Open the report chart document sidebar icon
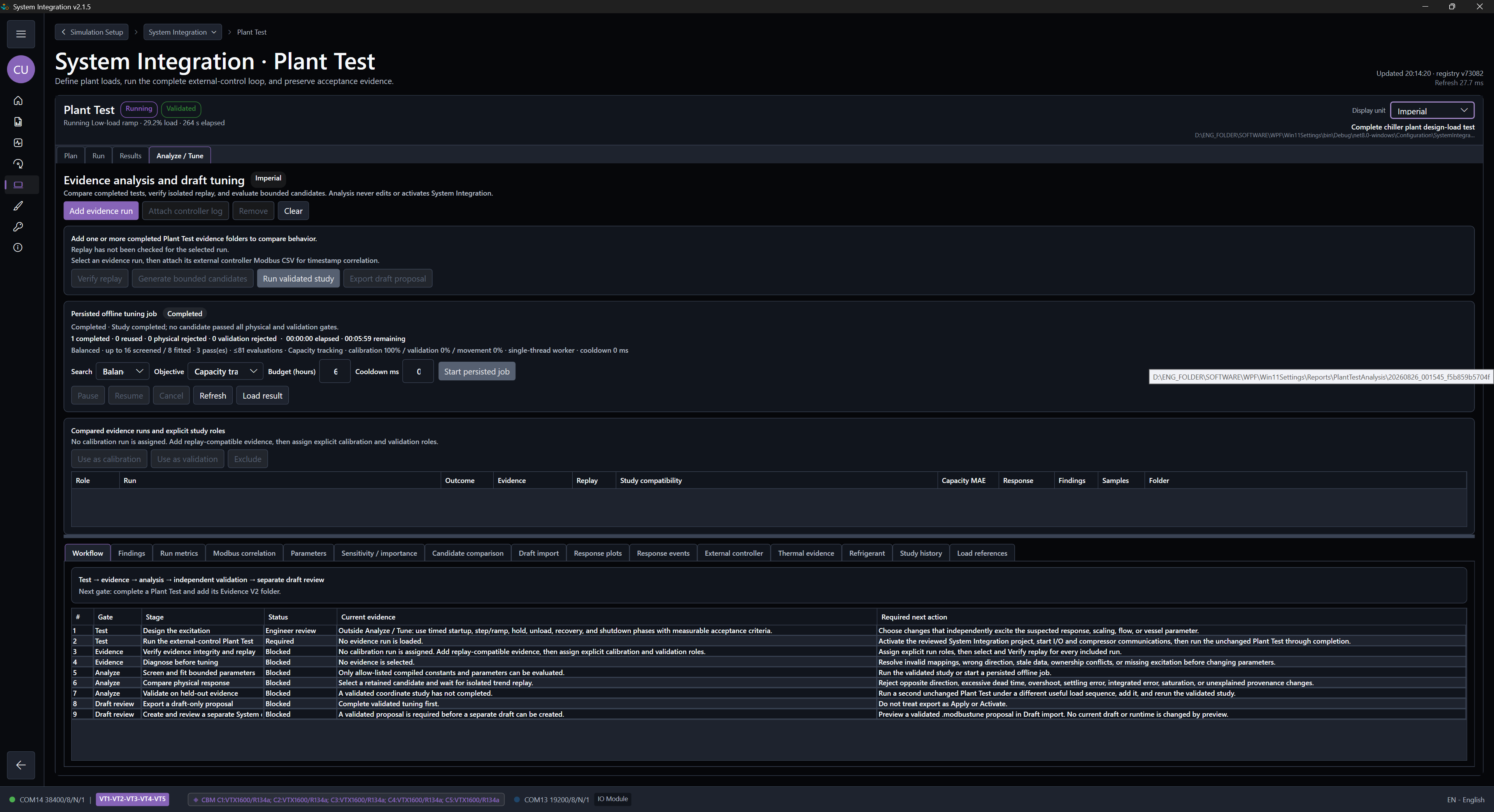The image size is (1494, 812). [x=18, y=122]
